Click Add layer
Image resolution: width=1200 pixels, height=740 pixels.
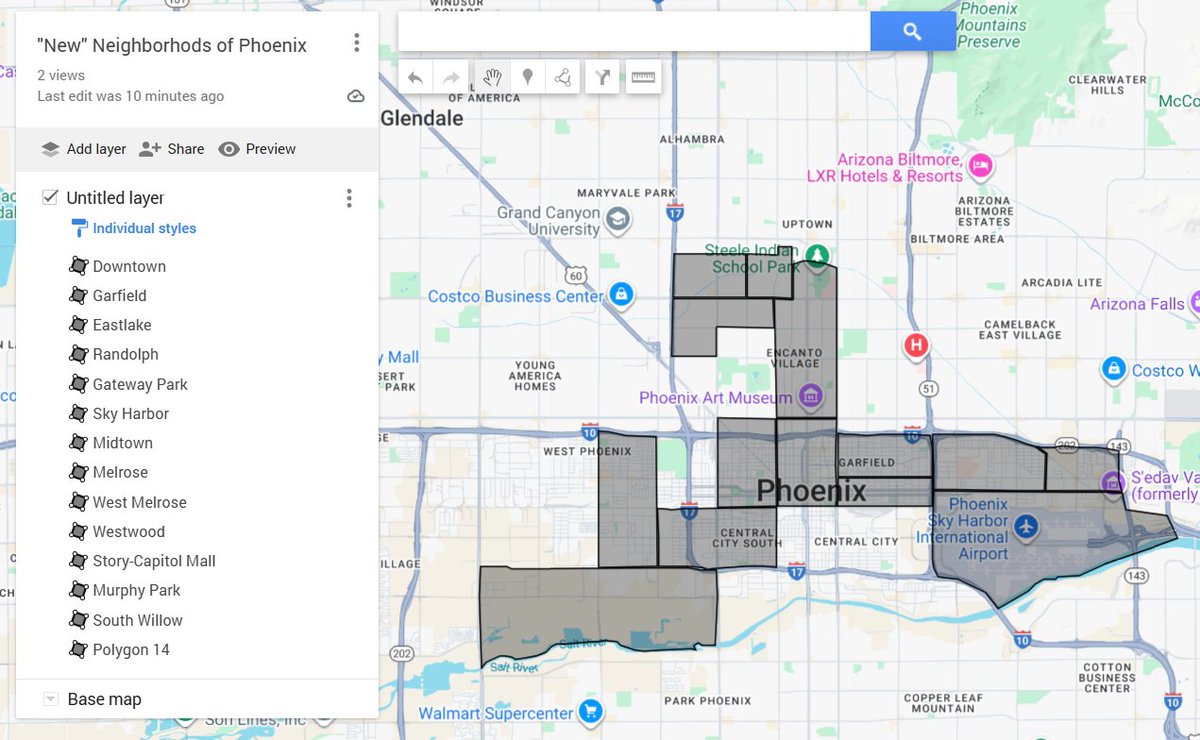click(84, 149)
